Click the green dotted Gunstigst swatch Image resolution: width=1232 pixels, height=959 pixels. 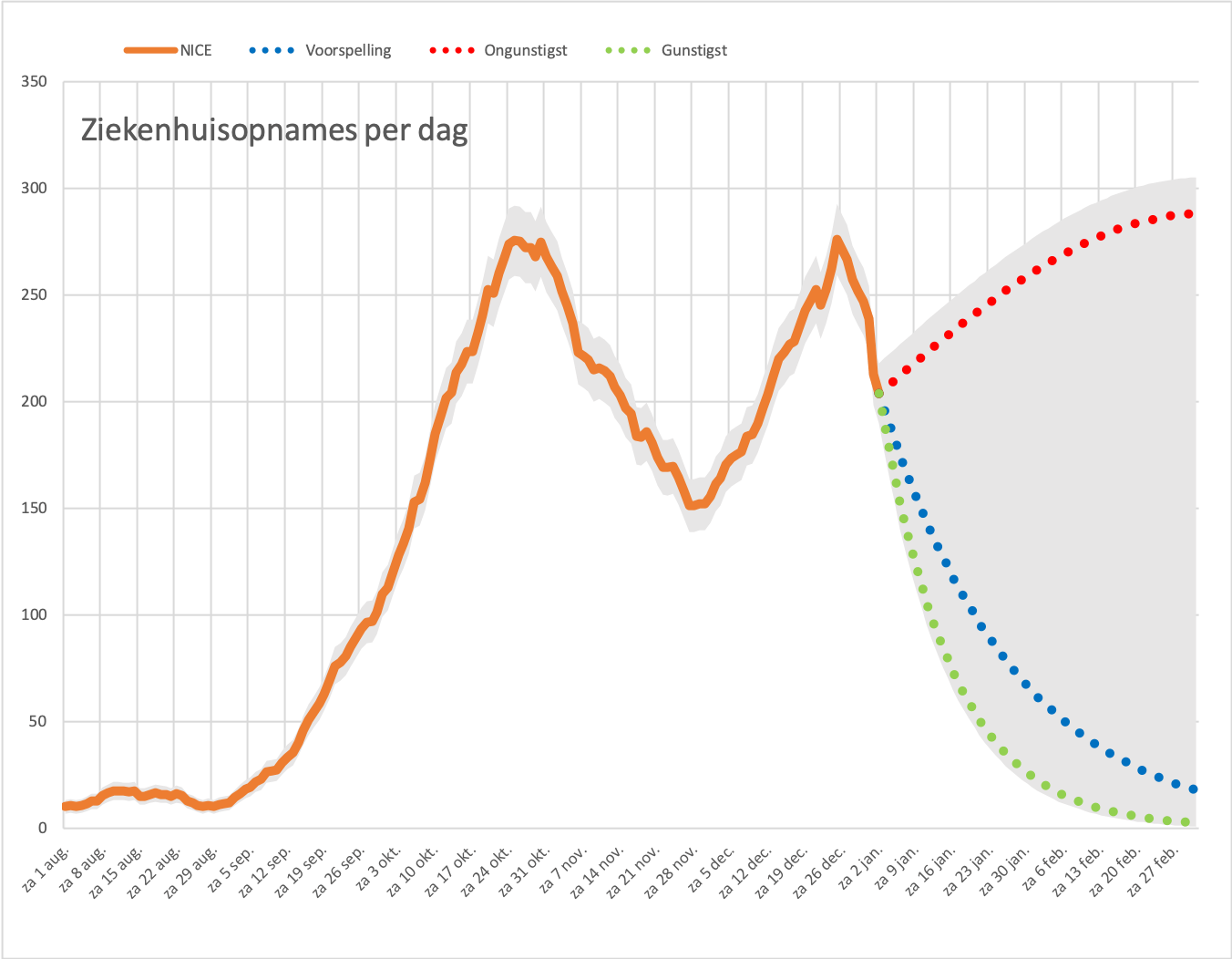coord(629,50)
